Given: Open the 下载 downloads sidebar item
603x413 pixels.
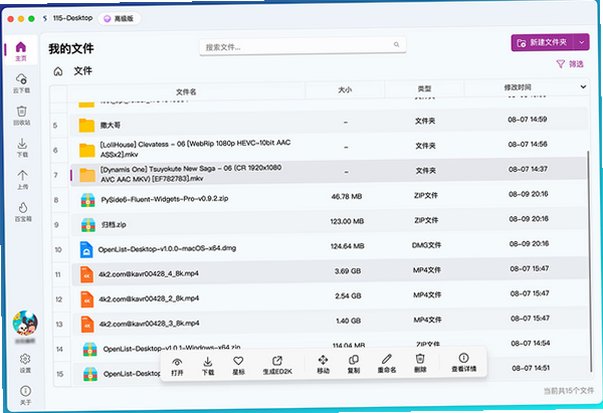Looking at the screenshot, I should (x=22, y=148).
